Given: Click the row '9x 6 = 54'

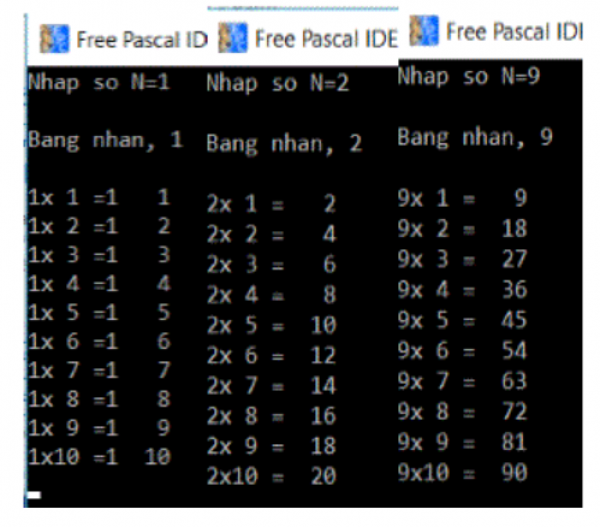Looking at the screenshot, I should (x=463, y=351).
